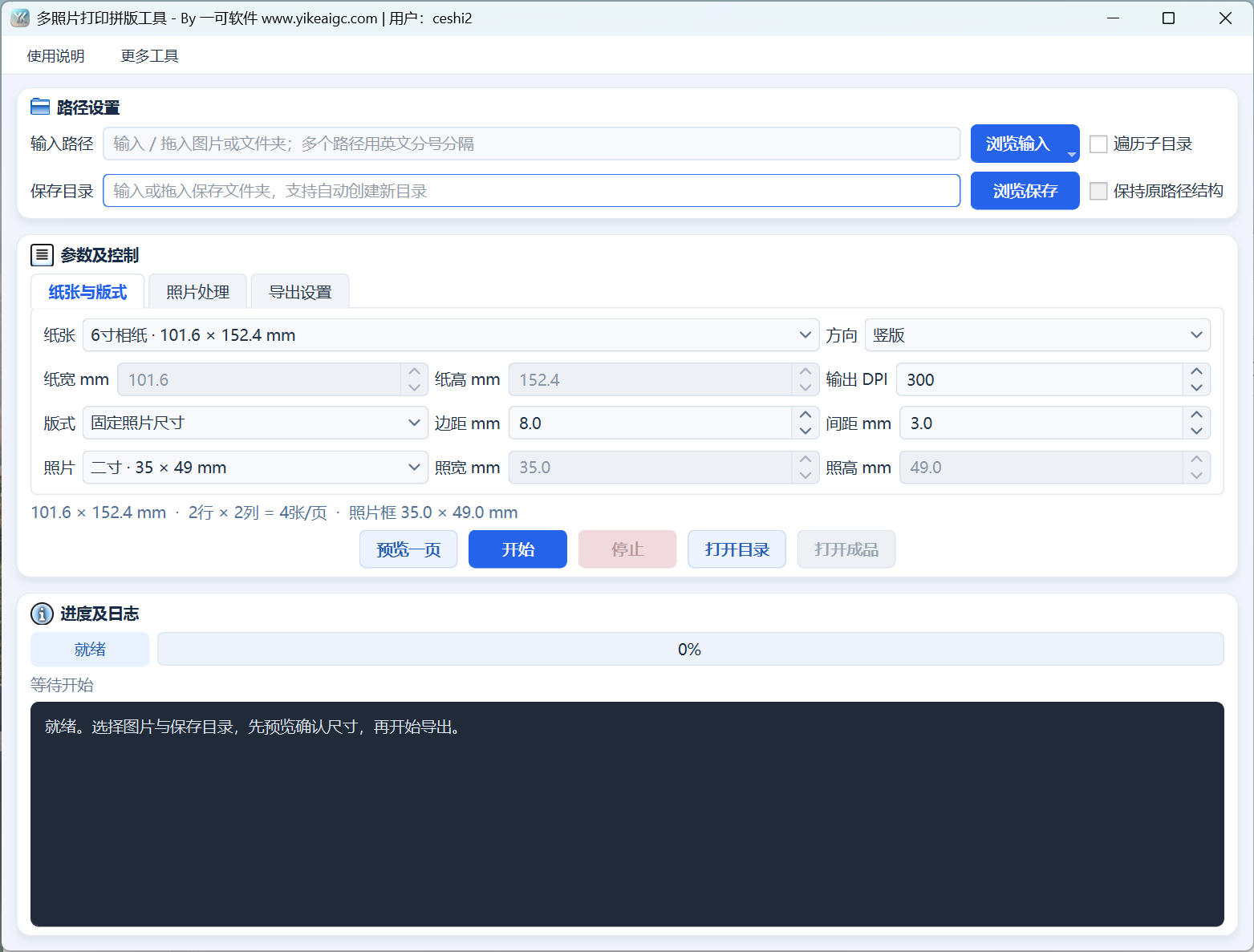This screenshot has width=1254, height=952.
Task: Click the 开始 button
Action: pos(517,549)
